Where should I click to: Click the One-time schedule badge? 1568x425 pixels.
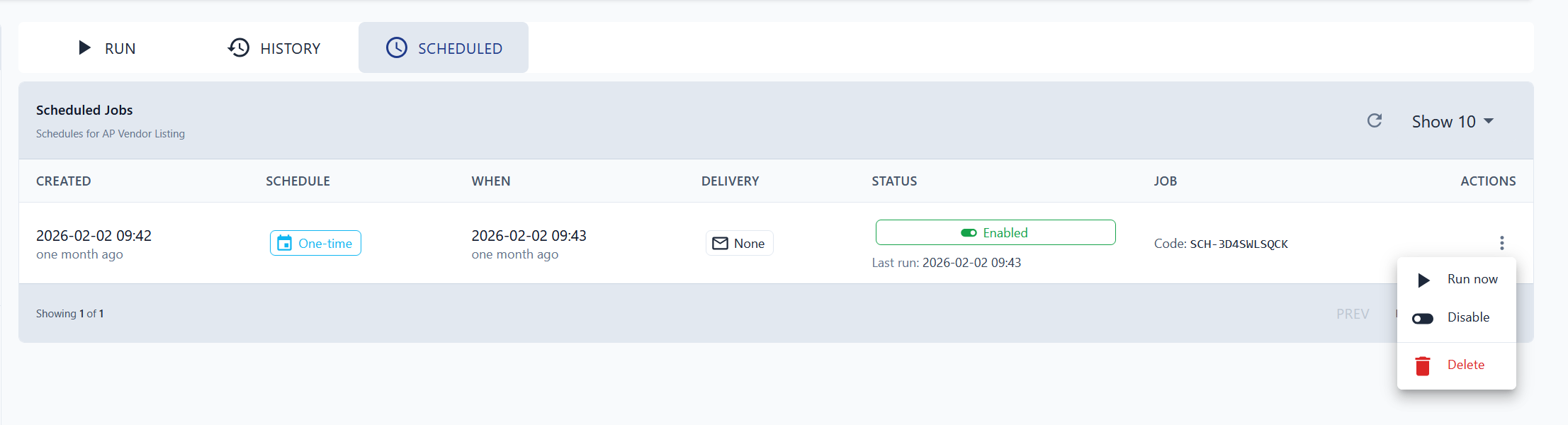tap(315, 243)
